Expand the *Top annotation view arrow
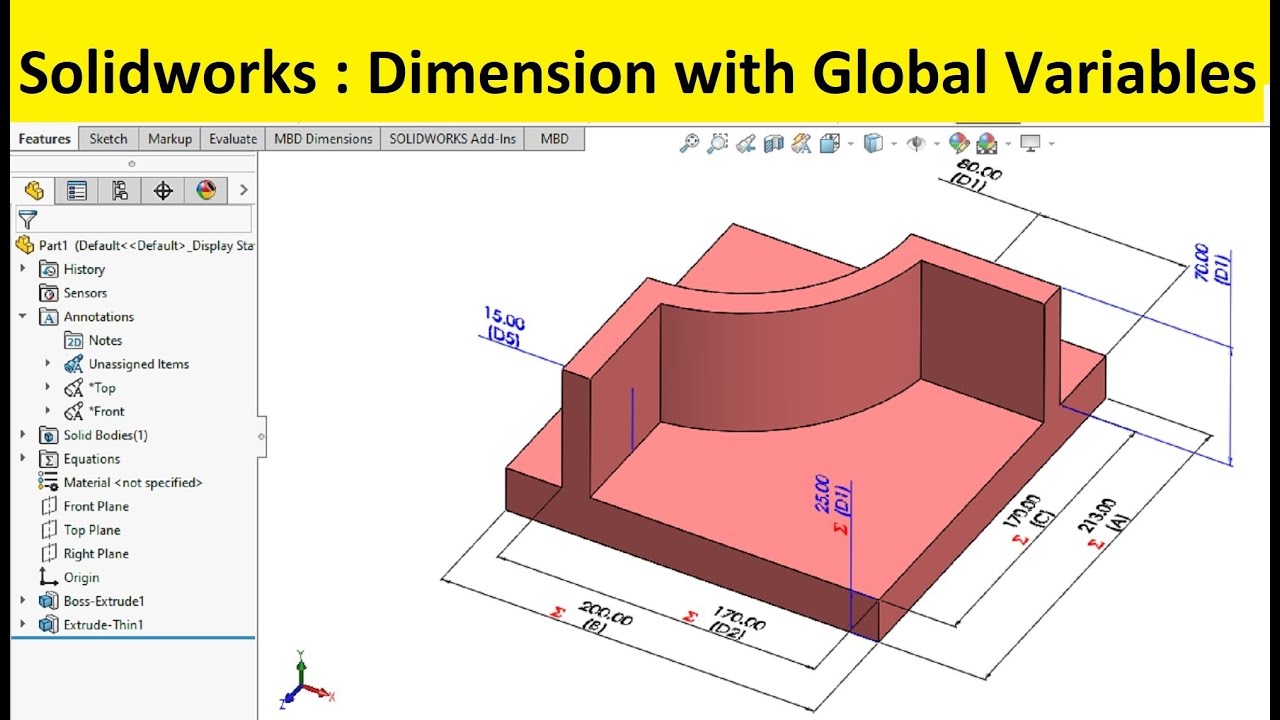 [x=47, y=387]
